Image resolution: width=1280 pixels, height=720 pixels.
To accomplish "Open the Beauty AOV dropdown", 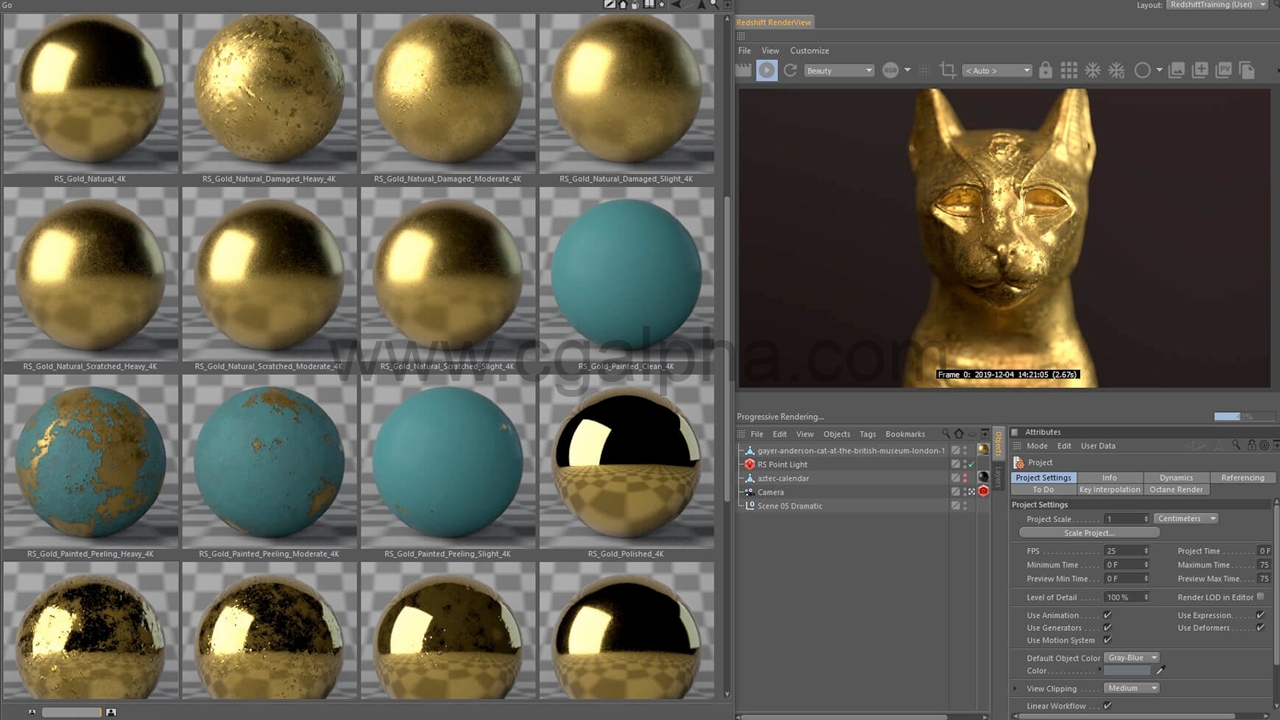I will [x=838, y=70].
